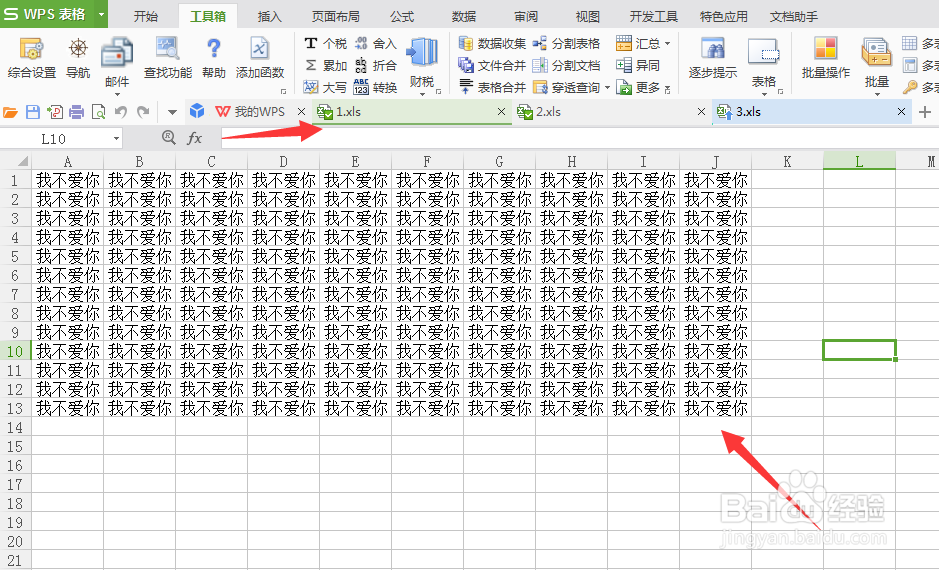Select the 个税 tax tool
The width and height of the screenshot is (939, 570).
point(326,43)
